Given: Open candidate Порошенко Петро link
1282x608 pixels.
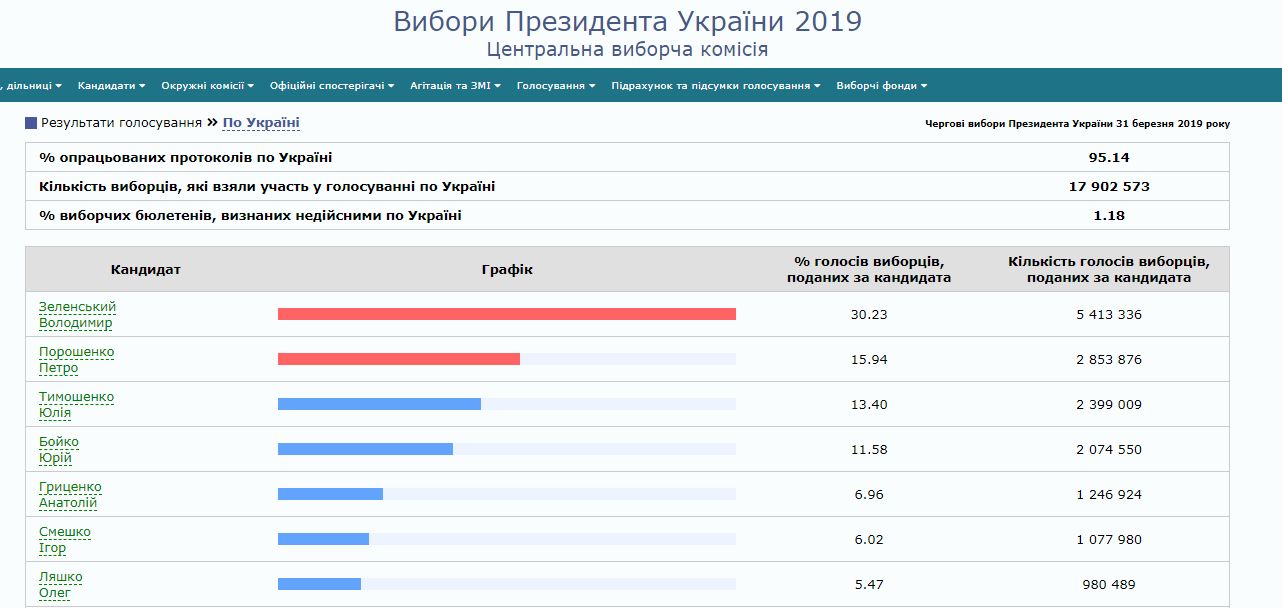Looking at the screenshot, I should (x=76, y=360).
